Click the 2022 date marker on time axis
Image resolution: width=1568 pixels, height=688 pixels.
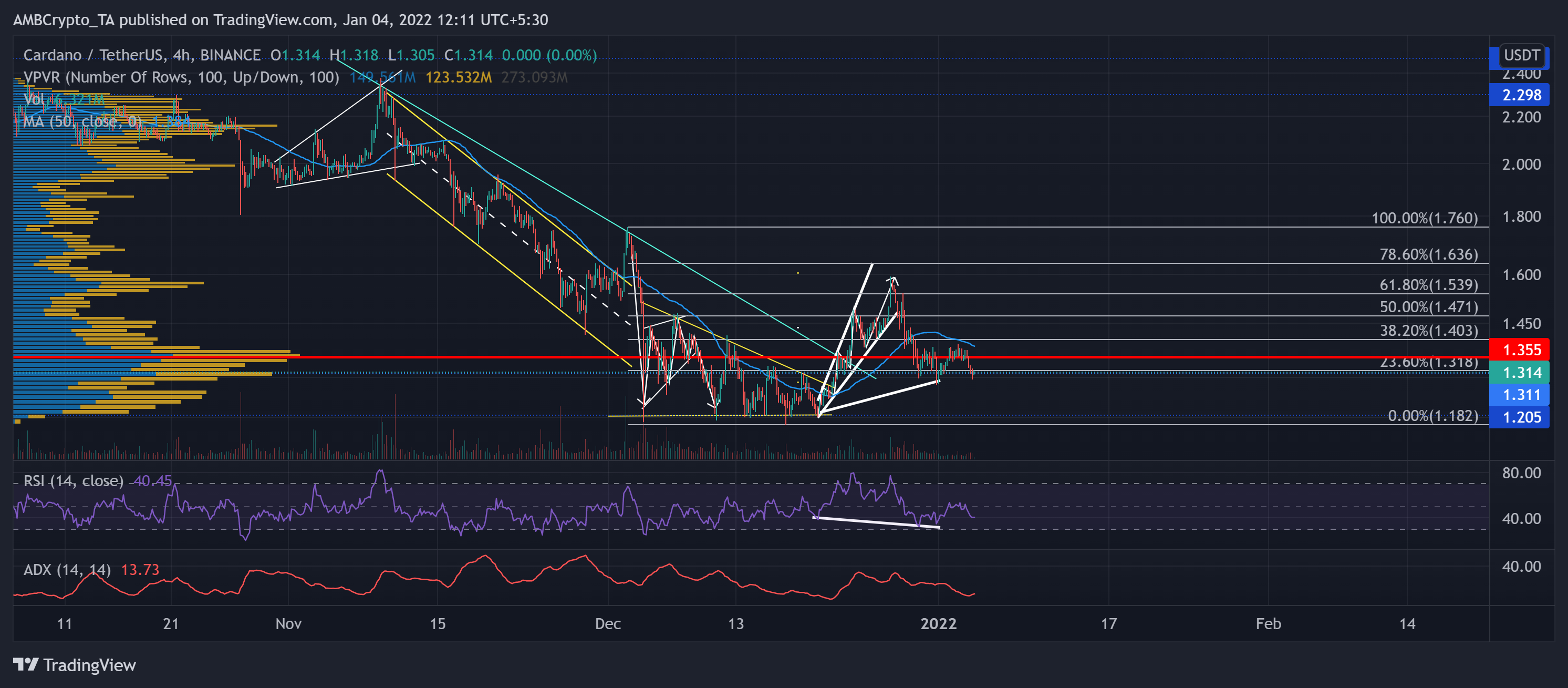point(939,623)
